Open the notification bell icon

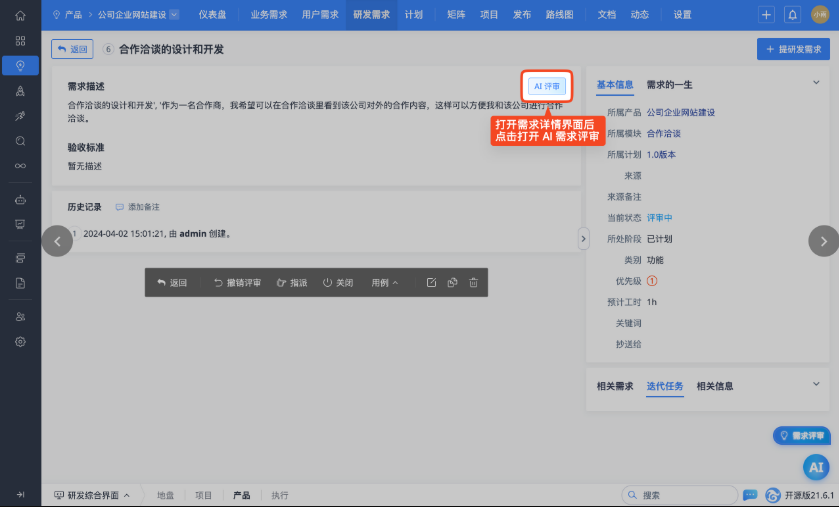[x=792, y=15]
